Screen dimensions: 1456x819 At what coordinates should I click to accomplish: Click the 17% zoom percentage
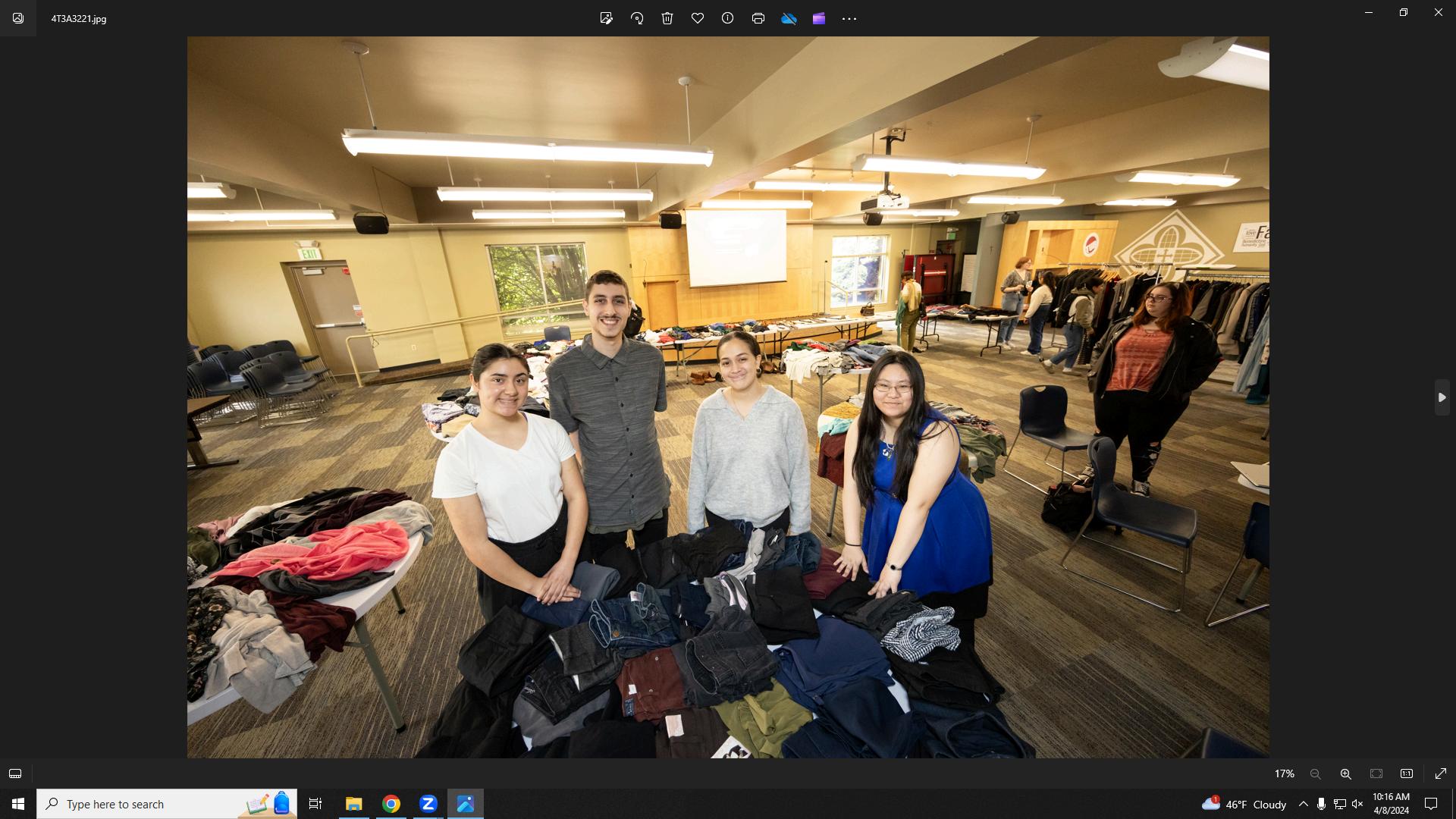pyautogui.click(x=1284, y=773)
